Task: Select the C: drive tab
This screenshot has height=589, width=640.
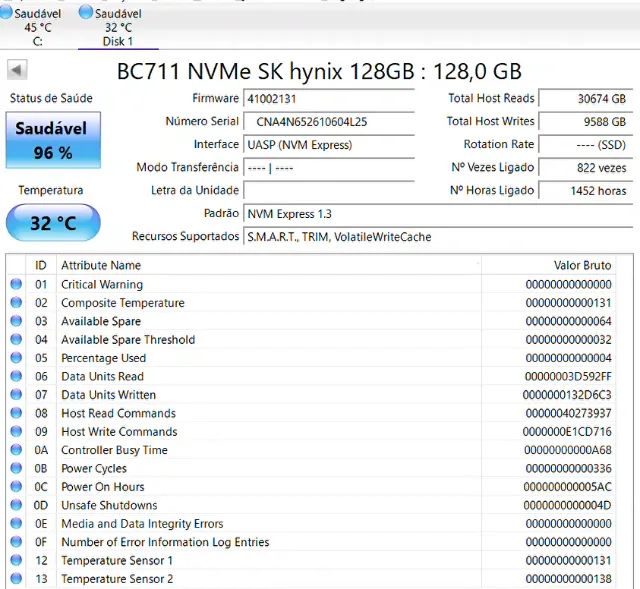Action: coord(32,27)
